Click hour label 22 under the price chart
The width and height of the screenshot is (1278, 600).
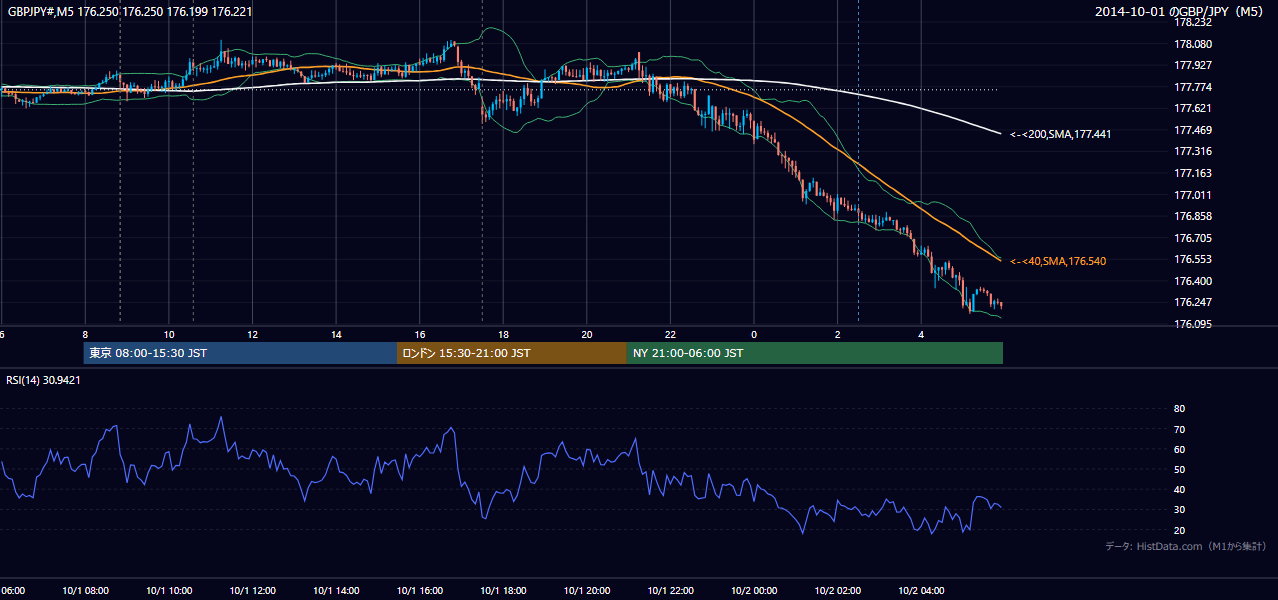pyautogui.click(x=670, y=334)
